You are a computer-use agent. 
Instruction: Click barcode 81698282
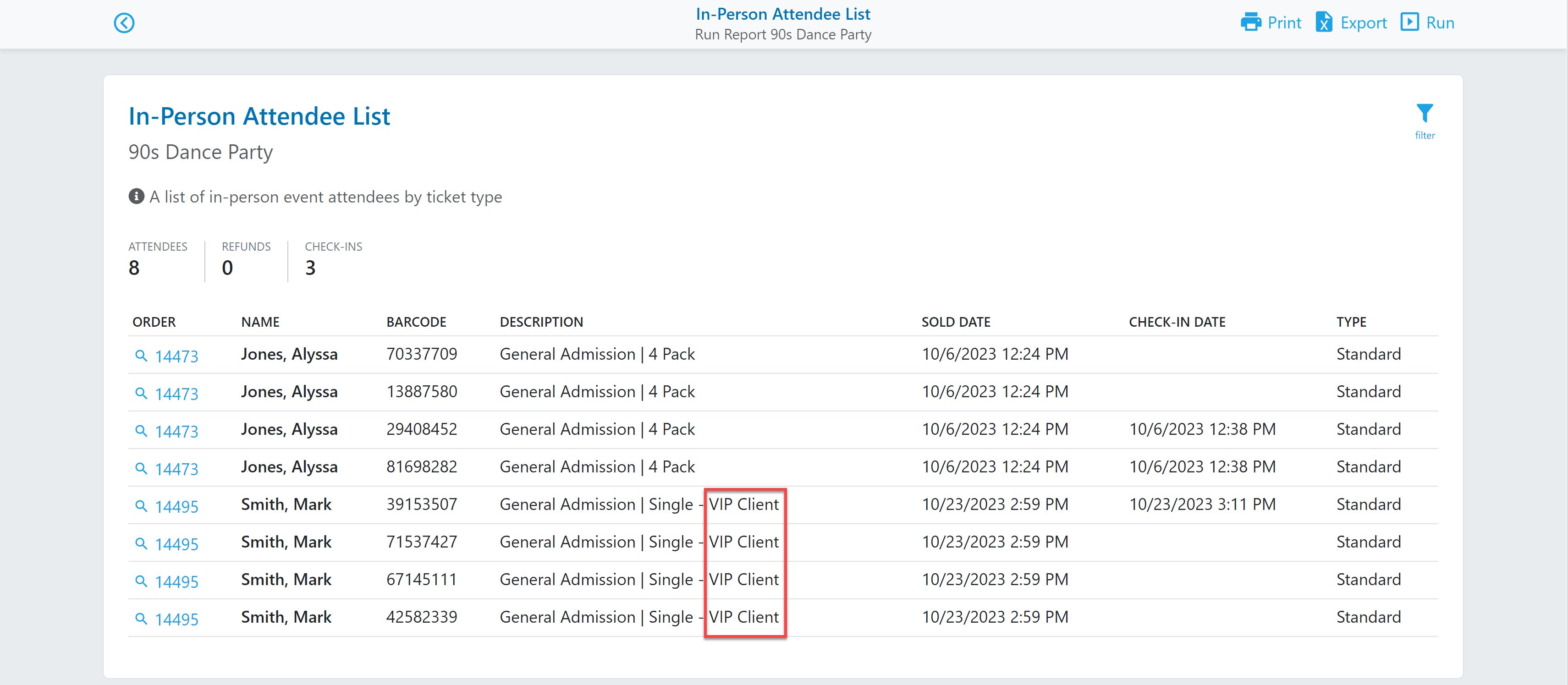[x=422, y=467]
